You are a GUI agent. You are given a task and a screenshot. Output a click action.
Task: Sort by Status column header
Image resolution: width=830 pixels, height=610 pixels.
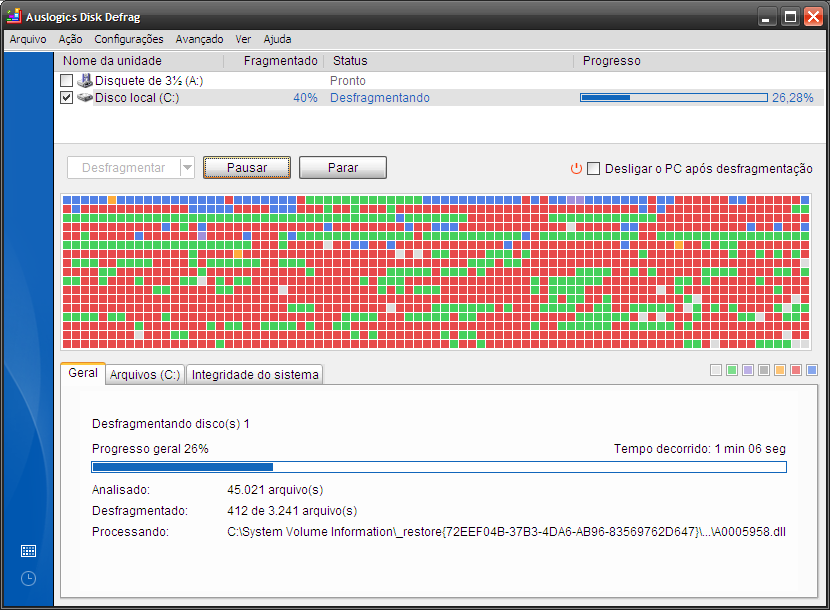pyautogui.click(x=449, y=61)
